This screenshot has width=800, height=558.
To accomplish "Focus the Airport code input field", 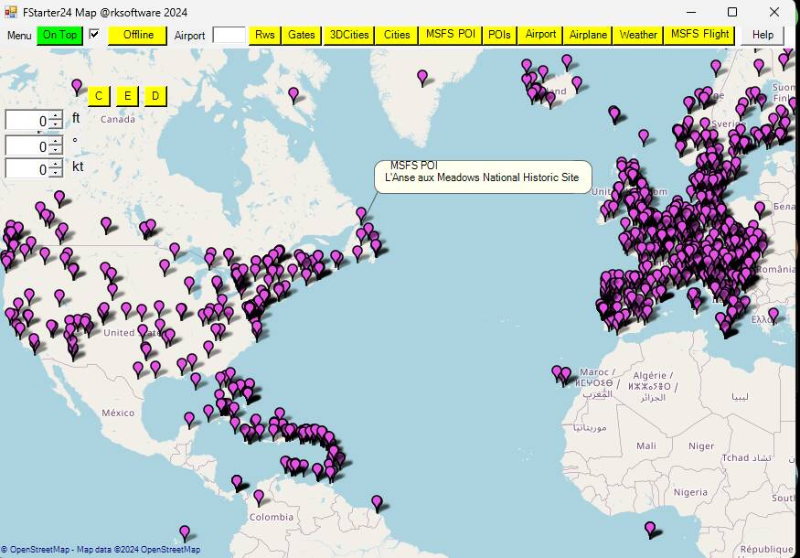I will [x=229, y=35].
